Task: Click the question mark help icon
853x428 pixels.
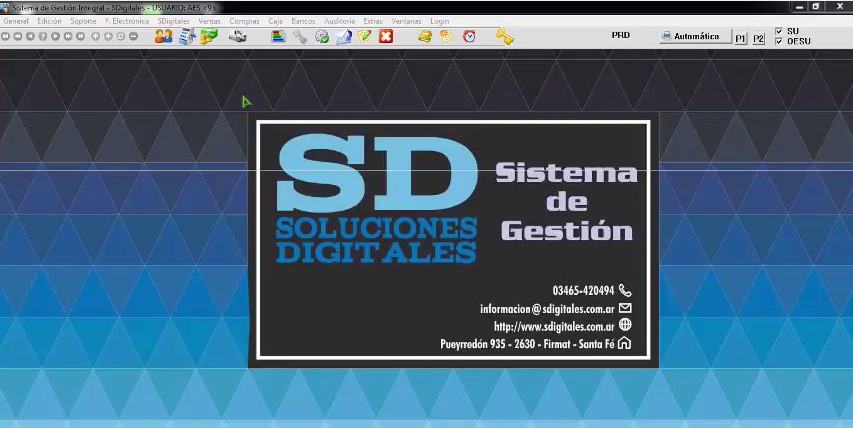Action: (x=43, y=36)
